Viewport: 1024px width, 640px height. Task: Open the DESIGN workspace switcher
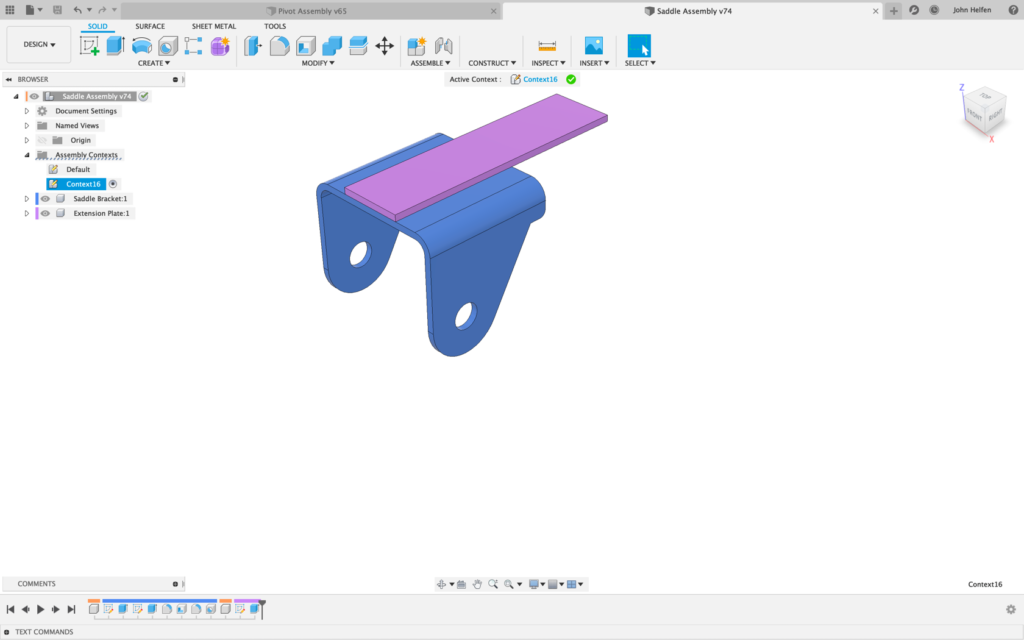38,44
